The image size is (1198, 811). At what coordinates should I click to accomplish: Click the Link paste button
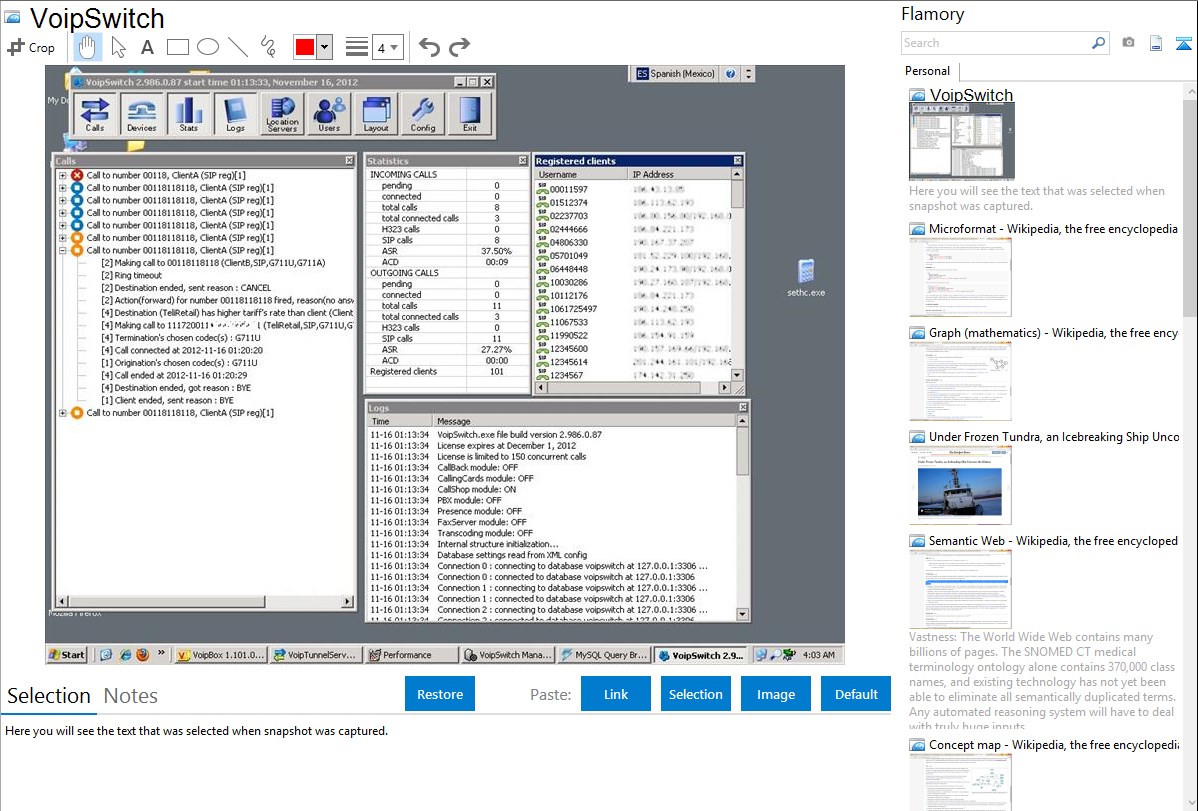click(616, 694)
